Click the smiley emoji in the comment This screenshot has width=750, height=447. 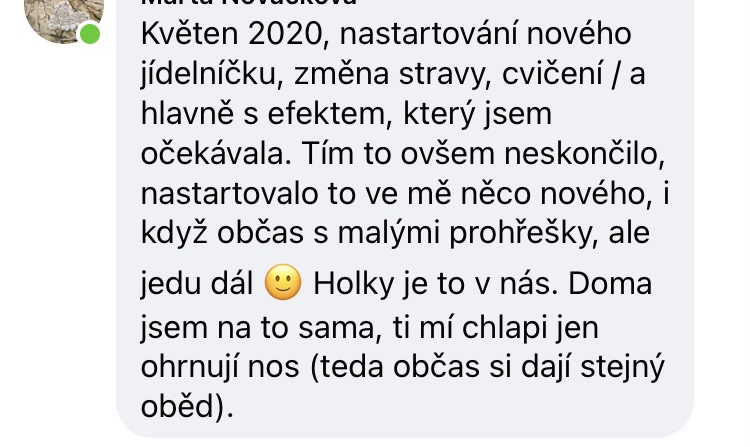click(283, 283)
